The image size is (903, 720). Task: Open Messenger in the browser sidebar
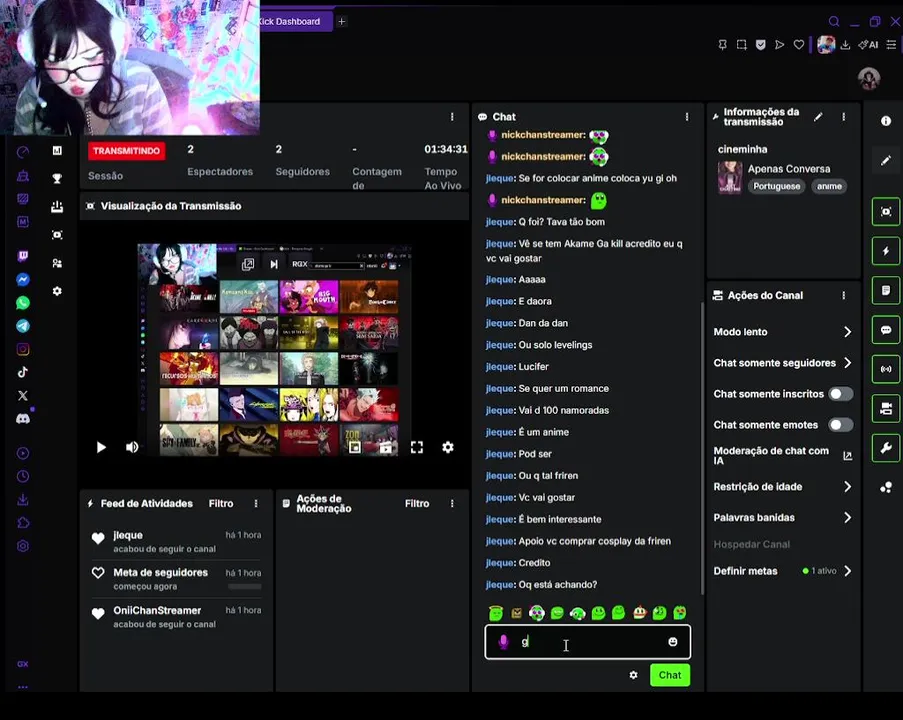pyautogui.click(x=23, y=279)
